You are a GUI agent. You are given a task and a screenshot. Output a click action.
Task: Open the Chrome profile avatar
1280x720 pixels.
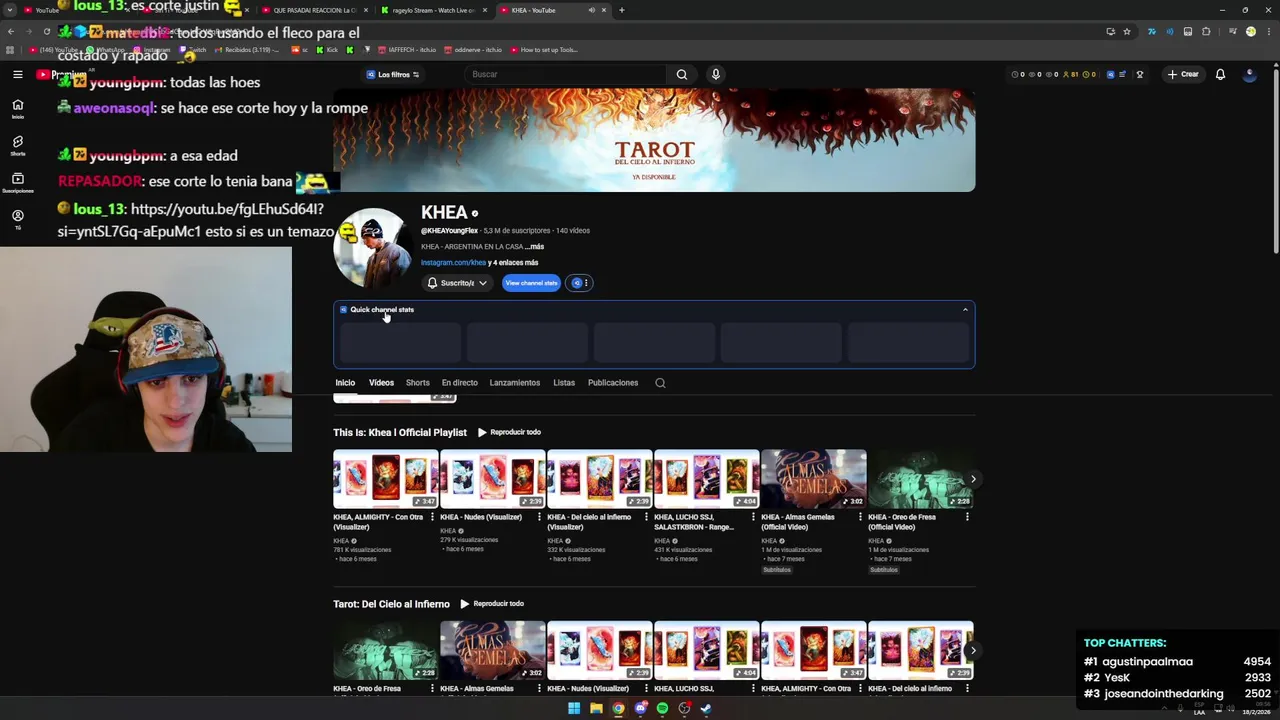pos(1250,31)
